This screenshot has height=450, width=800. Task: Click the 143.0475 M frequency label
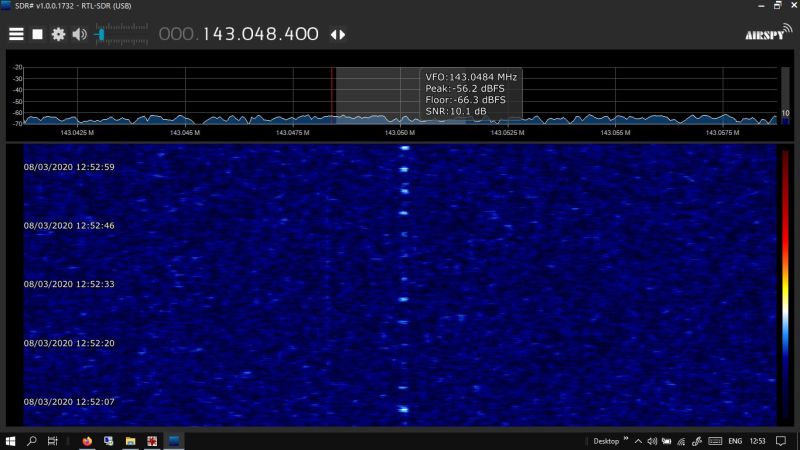point(292,133)
